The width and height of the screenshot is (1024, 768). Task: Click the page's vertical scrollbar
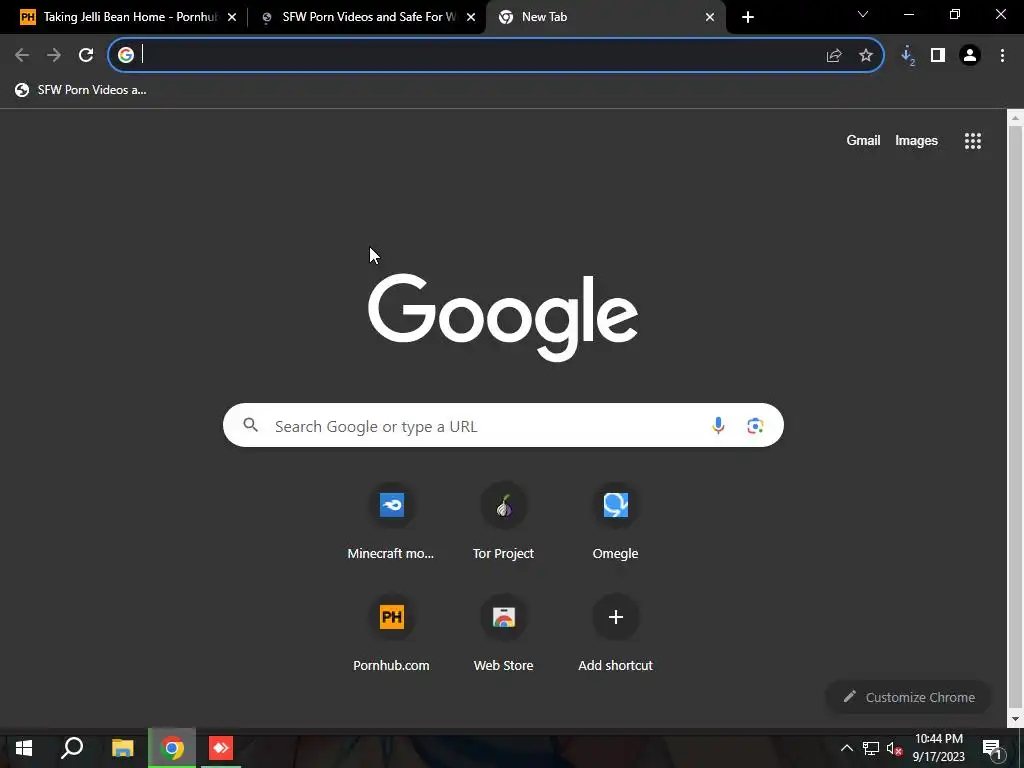(x=1015, y=418)
